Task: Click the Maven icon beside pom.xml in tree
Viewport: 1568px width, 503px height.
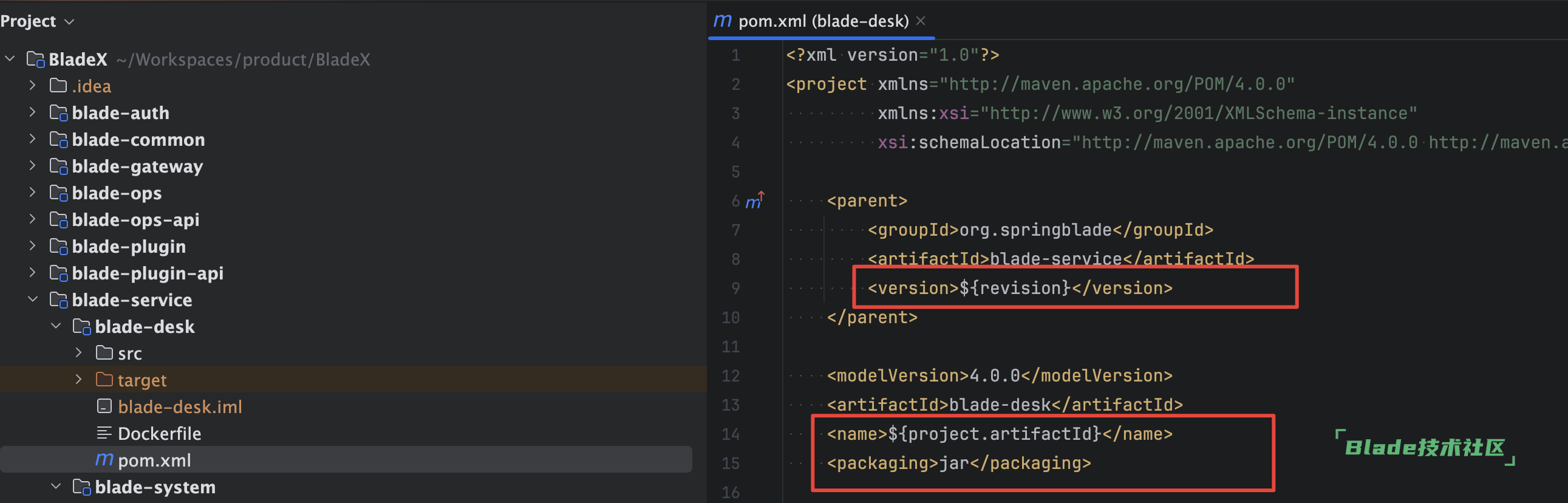Action: point(104,459)
